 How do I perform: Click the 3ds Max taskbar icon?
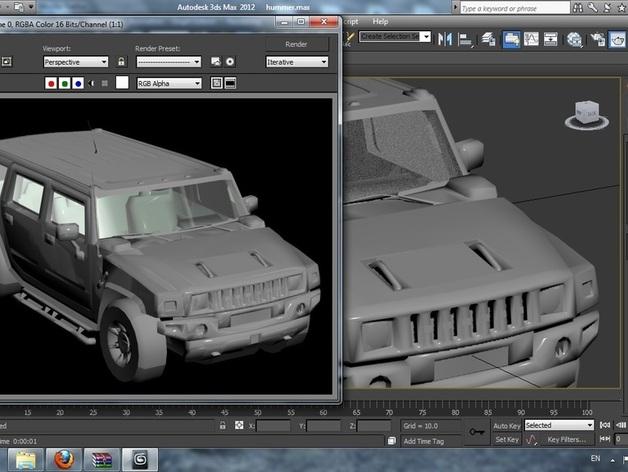click(139, 460)
